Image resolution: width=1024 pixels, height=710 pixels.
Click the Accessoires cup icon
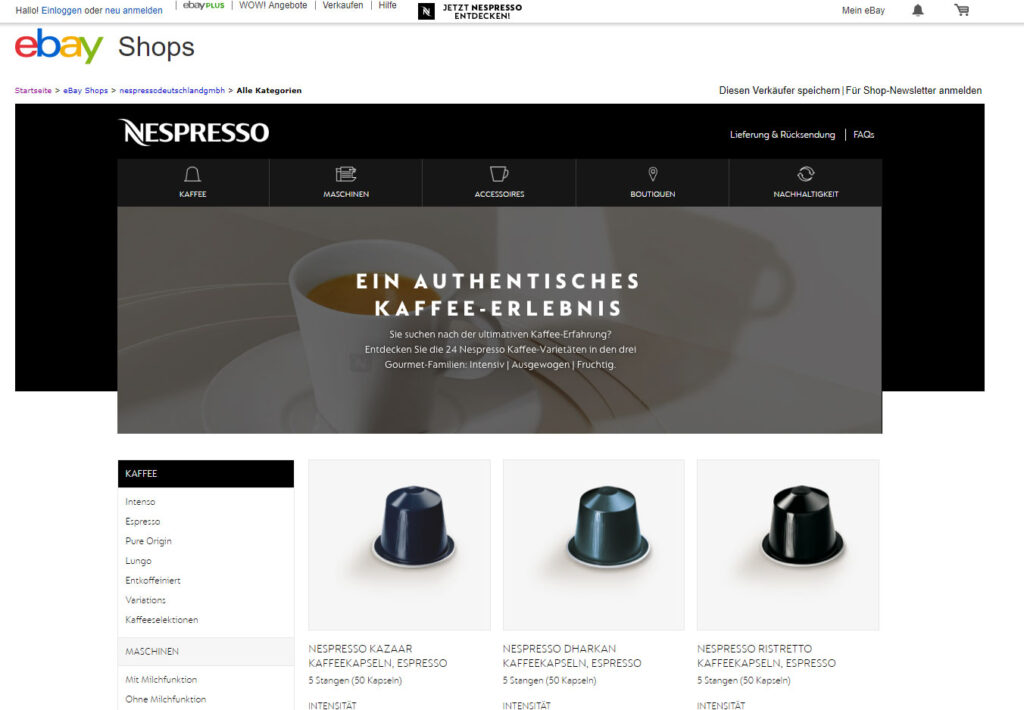499,174
